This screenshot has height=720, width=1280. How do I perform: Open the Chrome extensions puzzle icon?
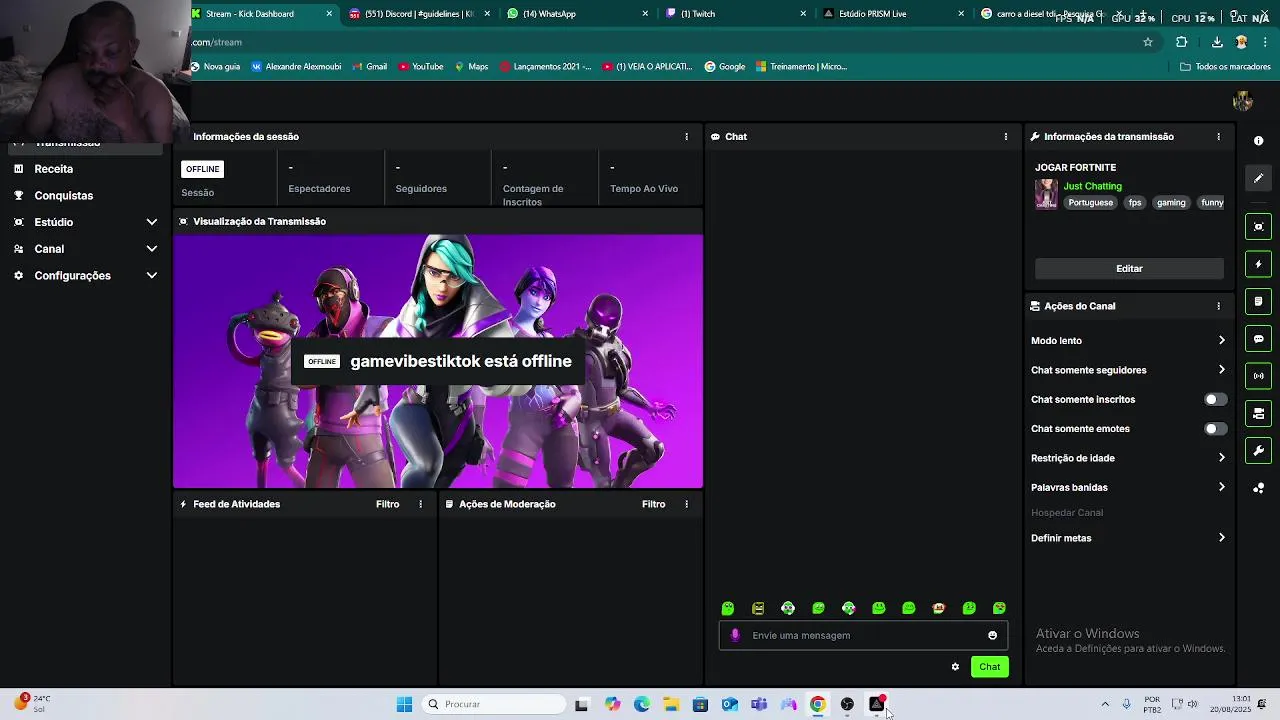(x=1182, y=42)
